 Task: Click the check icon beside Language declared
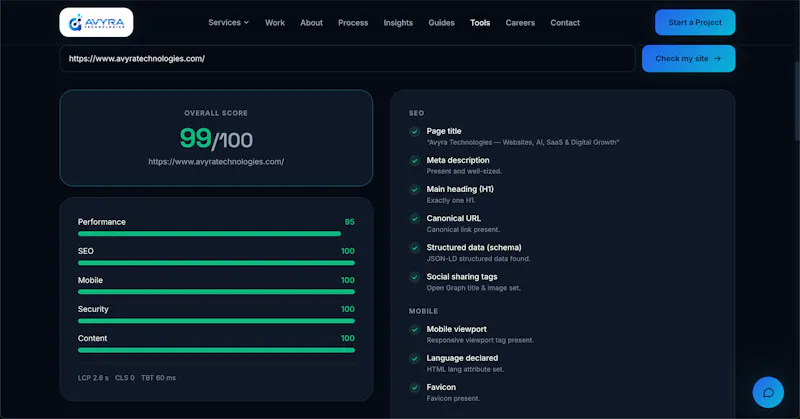[x=415, y=358]
